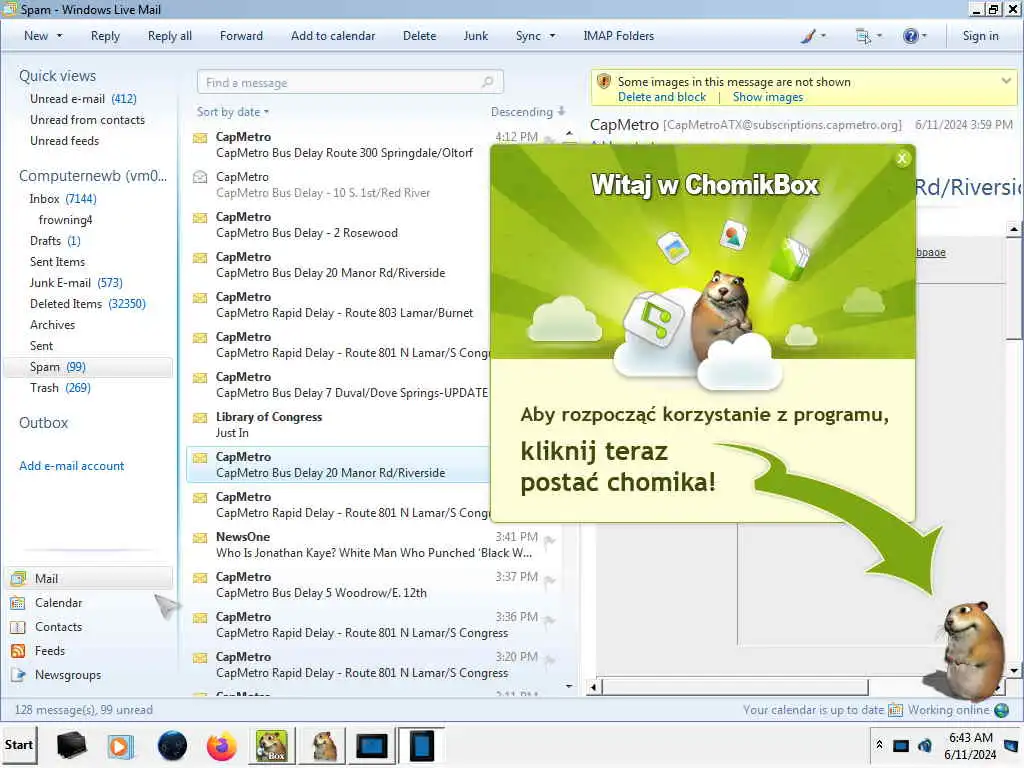Open Firefox from the taskbar
Viewport: 1024px width, 768px height.
[x=221, y=746]
